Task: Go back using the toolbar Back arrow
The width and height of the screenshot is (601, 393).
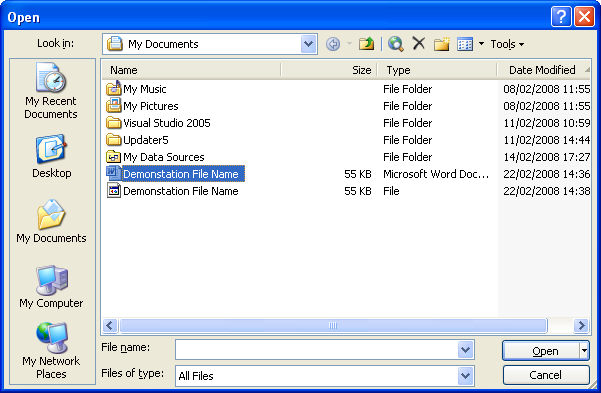Action: [x=333, y=44]
